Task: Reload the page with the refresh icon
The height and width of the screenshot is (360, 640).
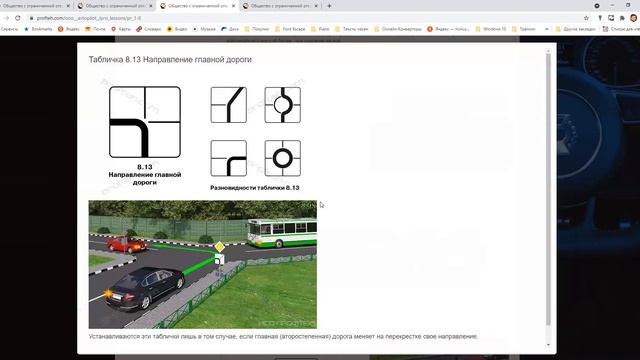Action: point(18,18)
